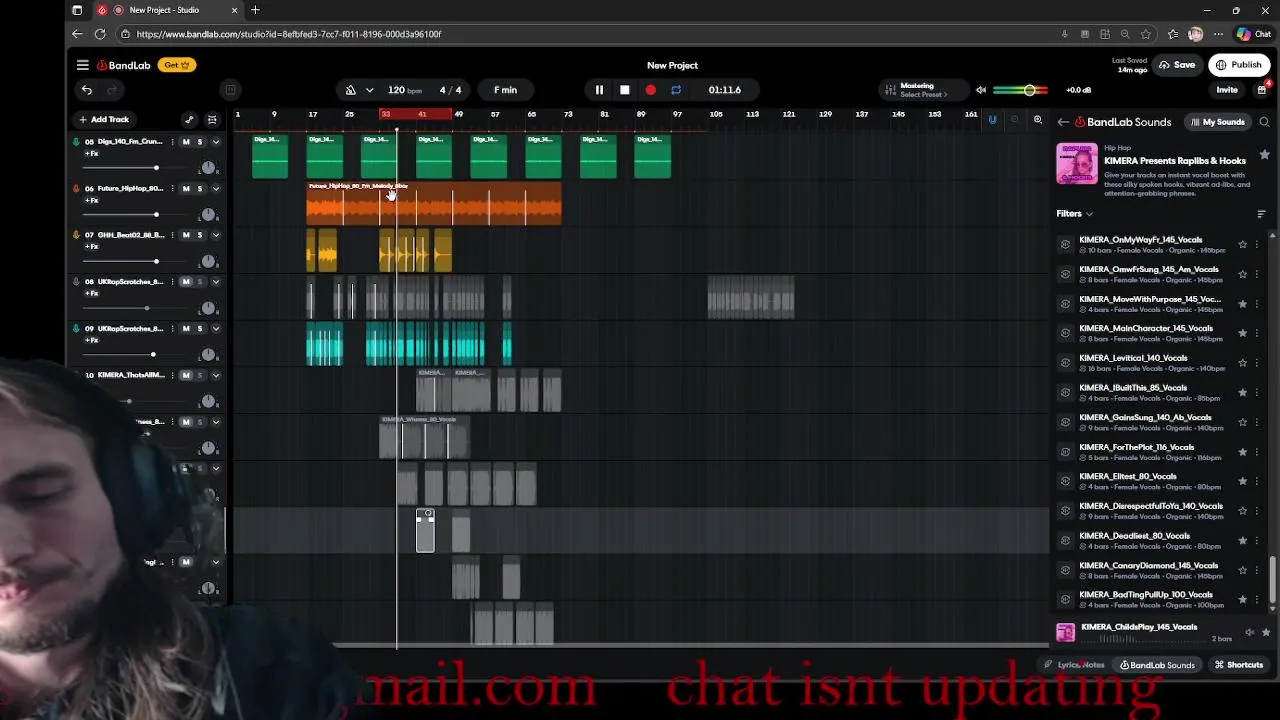Viewport: 1280px width, 720px height.
Task: Click the zoom out magnifier icon
Action: click(1015, 120)
